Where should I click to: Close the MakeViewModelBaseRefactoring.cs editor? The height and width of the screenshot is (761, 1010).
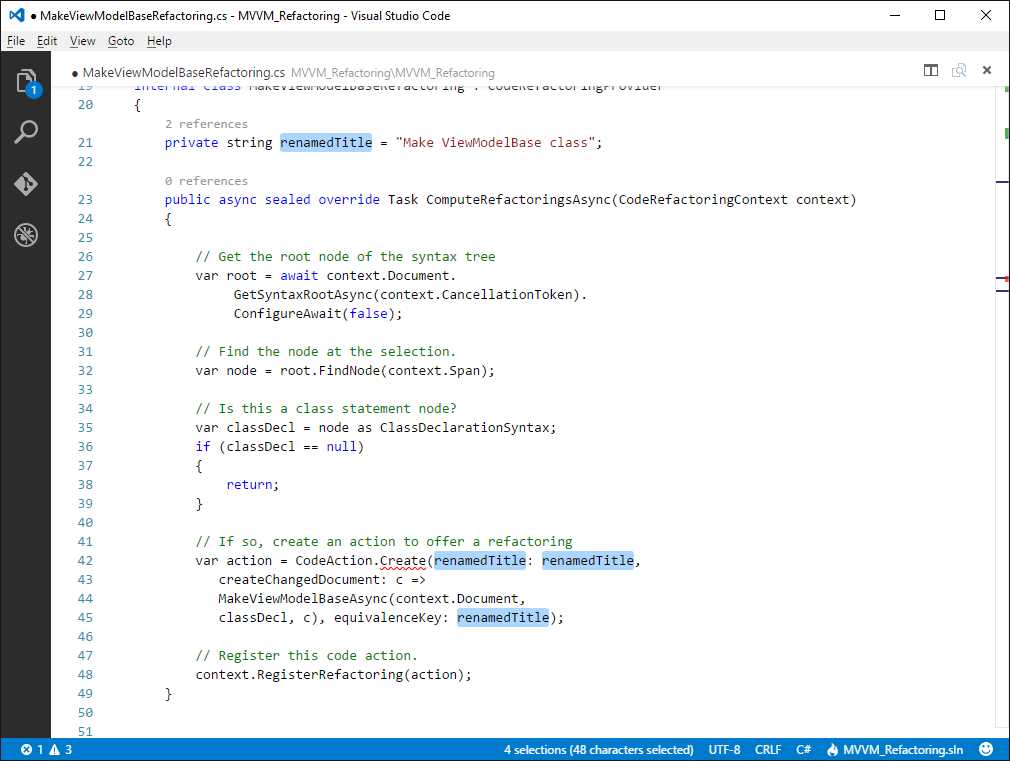[987, 70]
